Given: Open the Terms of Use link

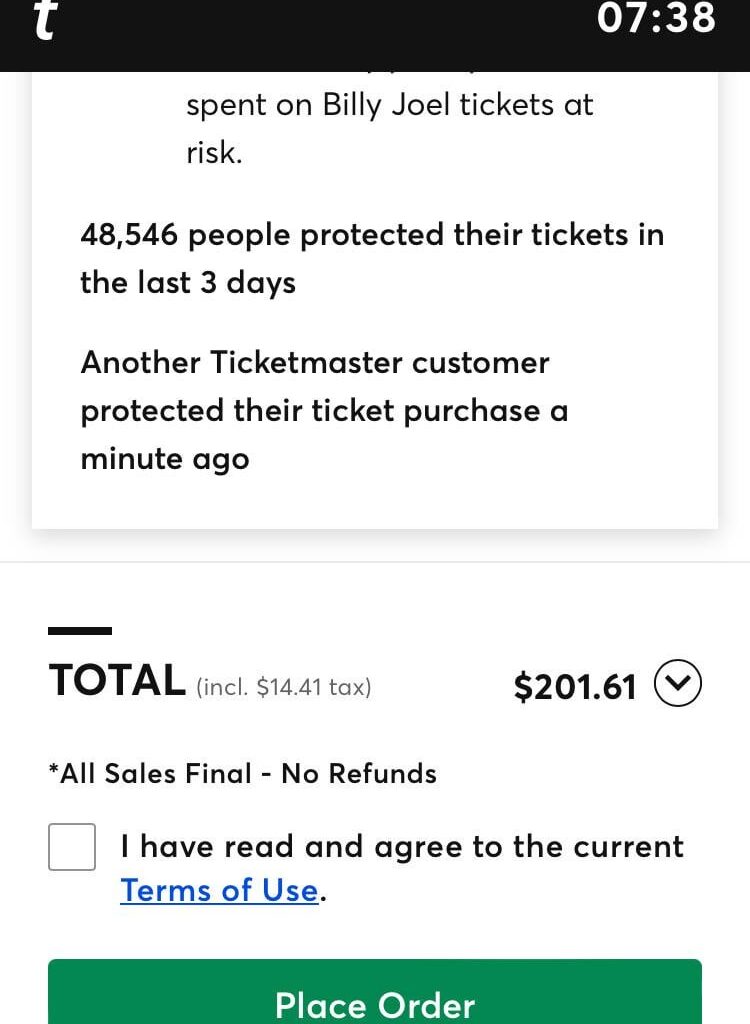Looking at the screenshot, I should tap(219, 890).
